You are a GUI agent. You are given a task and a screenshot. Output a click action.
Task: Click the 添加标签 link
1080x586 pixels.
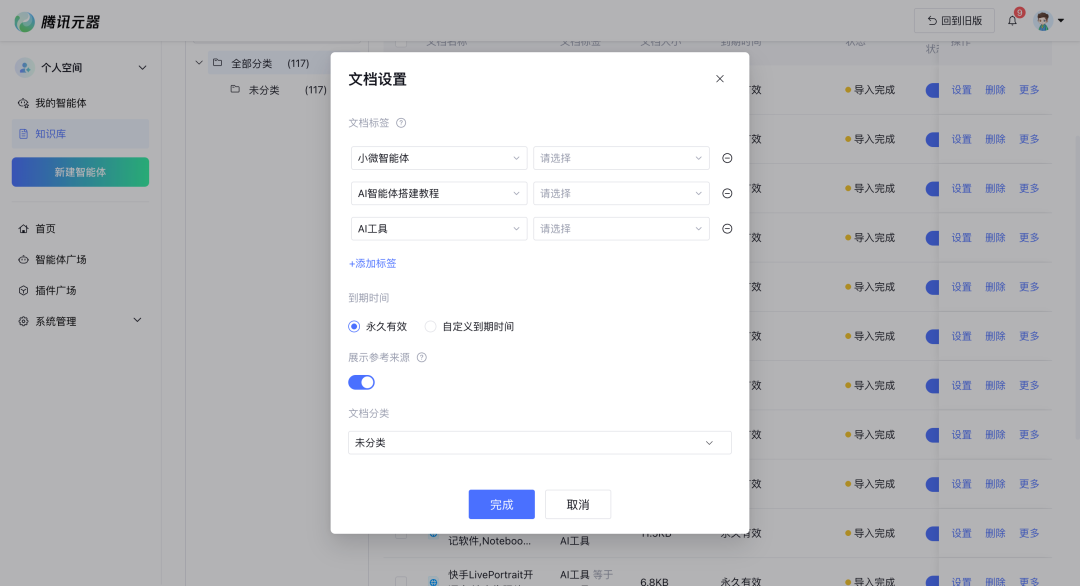(x=373, y=264)
